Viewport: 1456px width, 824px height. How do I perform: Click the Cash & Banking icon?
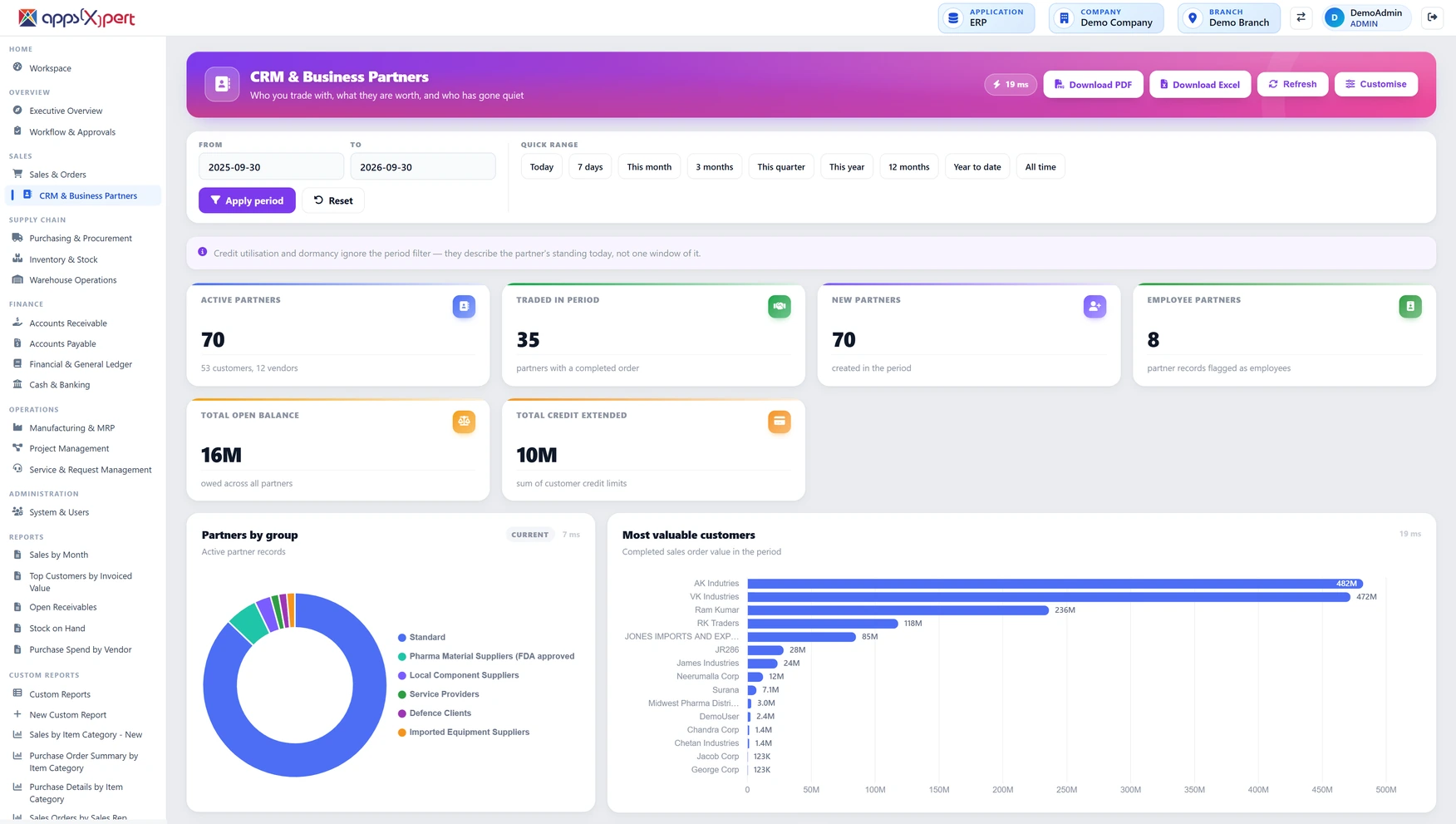(17, 384)
